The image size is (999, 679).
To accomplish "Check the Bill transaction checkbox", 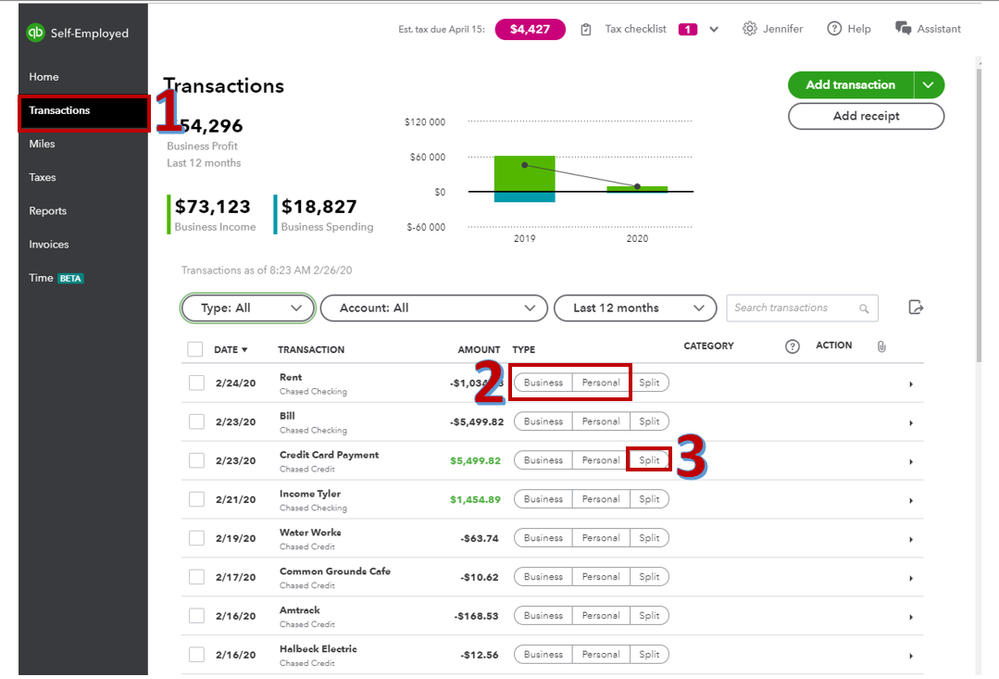I will coord(196,422).
